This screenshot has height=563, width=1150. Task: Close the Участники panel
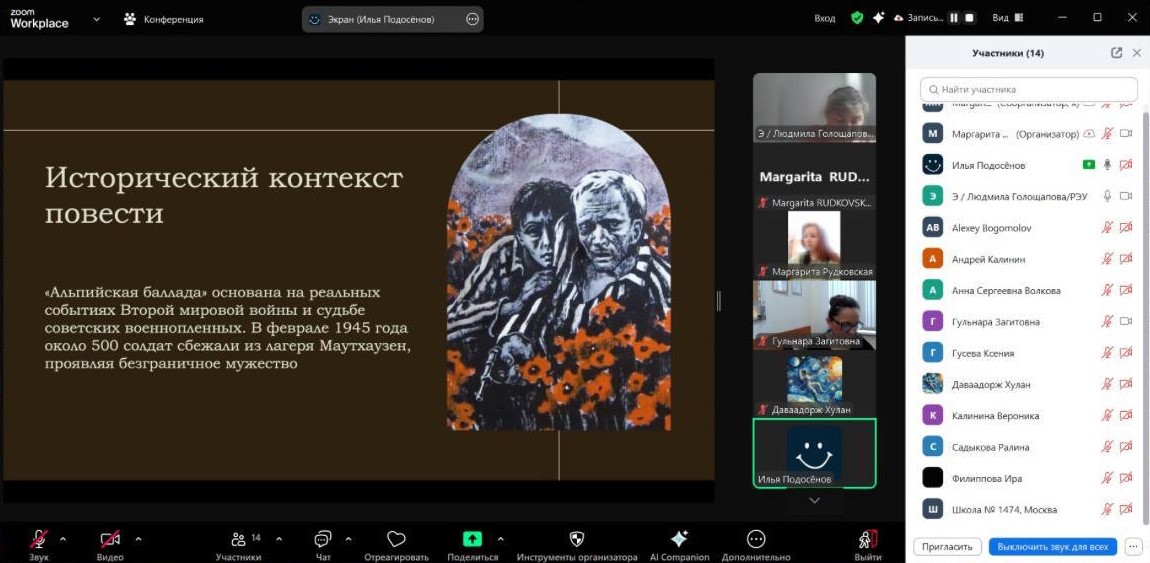tap(1137, 53)
